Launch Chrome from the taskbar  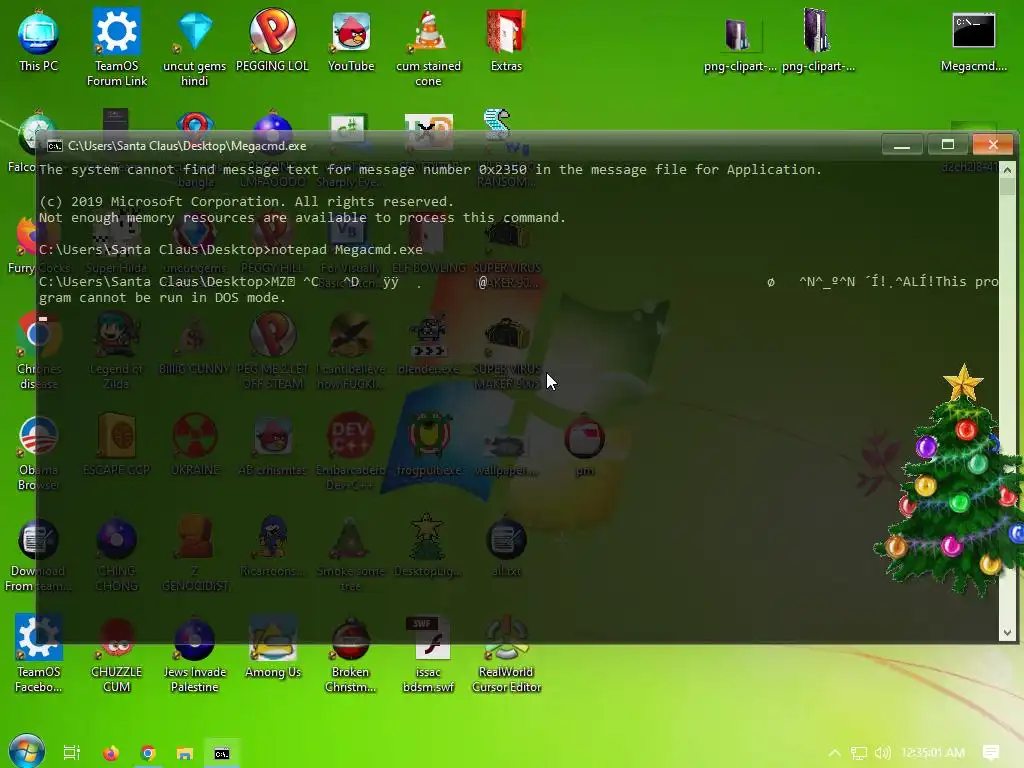pos(148,753)
